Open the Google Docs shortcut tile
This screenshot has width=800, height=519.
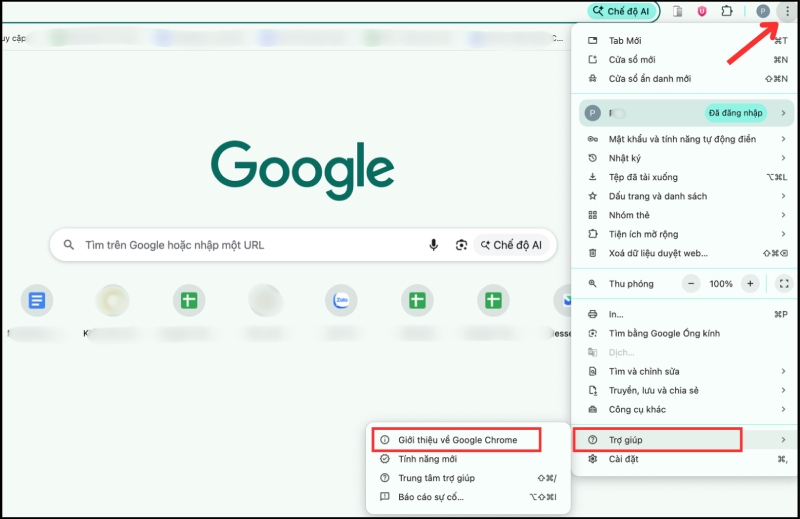tap(37, 300)
